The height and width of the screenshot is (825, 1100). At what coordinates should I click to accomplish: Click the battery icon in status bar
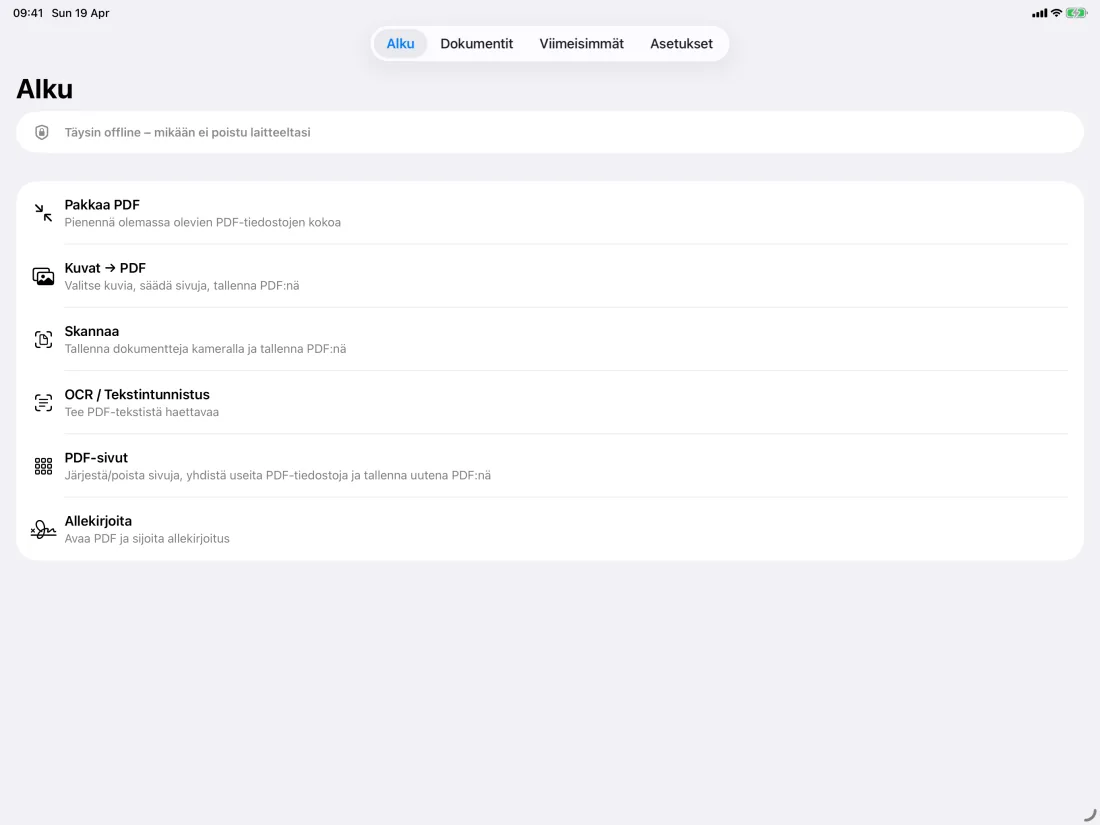[1076, 13]
